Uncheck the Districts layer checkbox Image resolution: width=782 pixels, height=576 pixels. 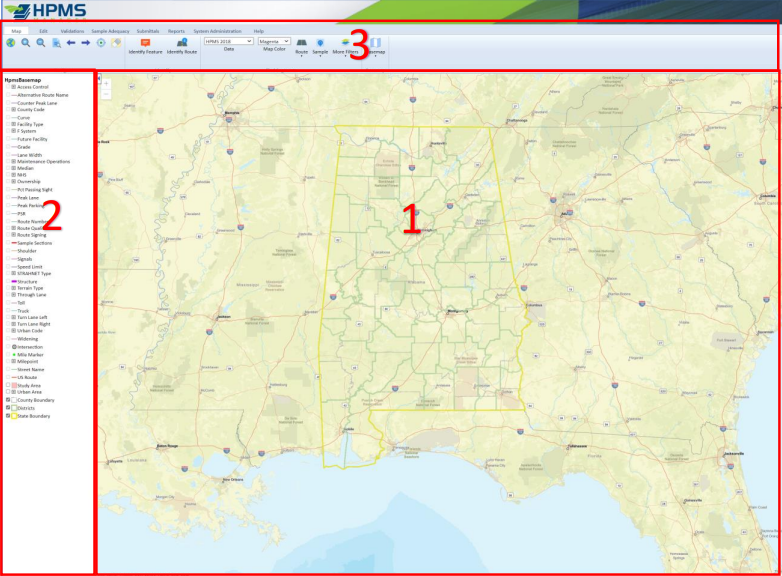tap(8, 408)
